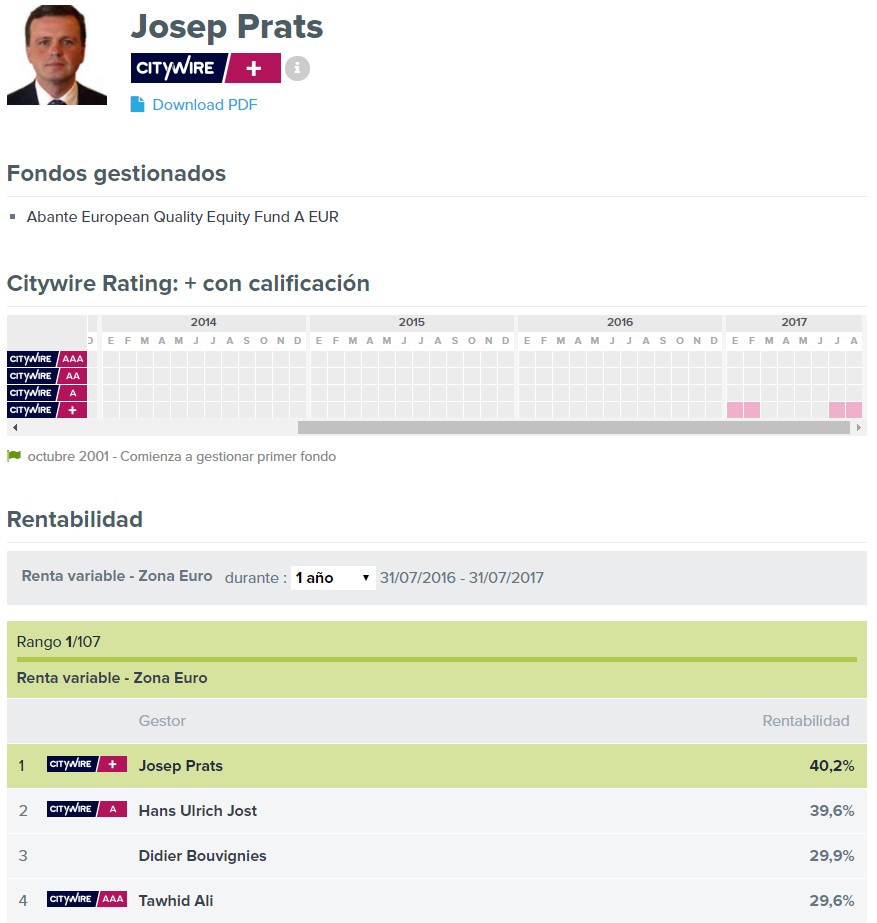
Task: Click the blue PDF document icon
Action: [x=137, y=104]
